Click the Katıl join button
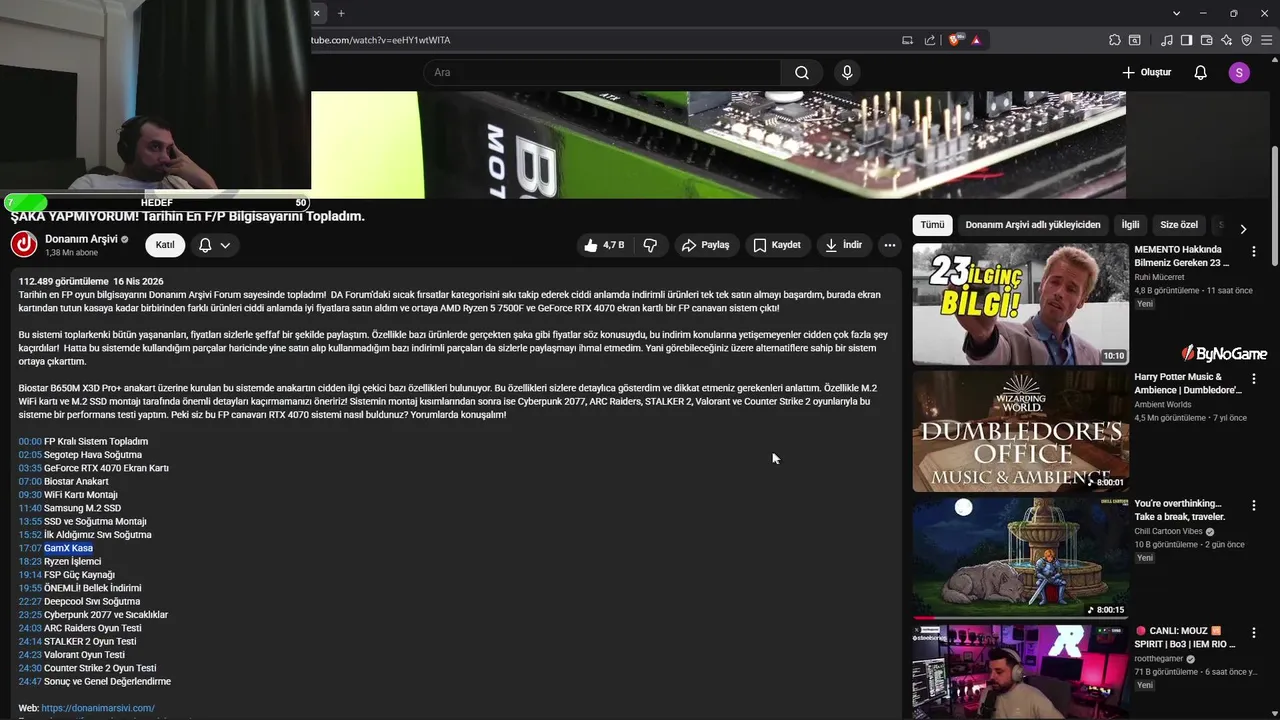The width and height of the screenshot is (1280, 720). tap(165, 245)
